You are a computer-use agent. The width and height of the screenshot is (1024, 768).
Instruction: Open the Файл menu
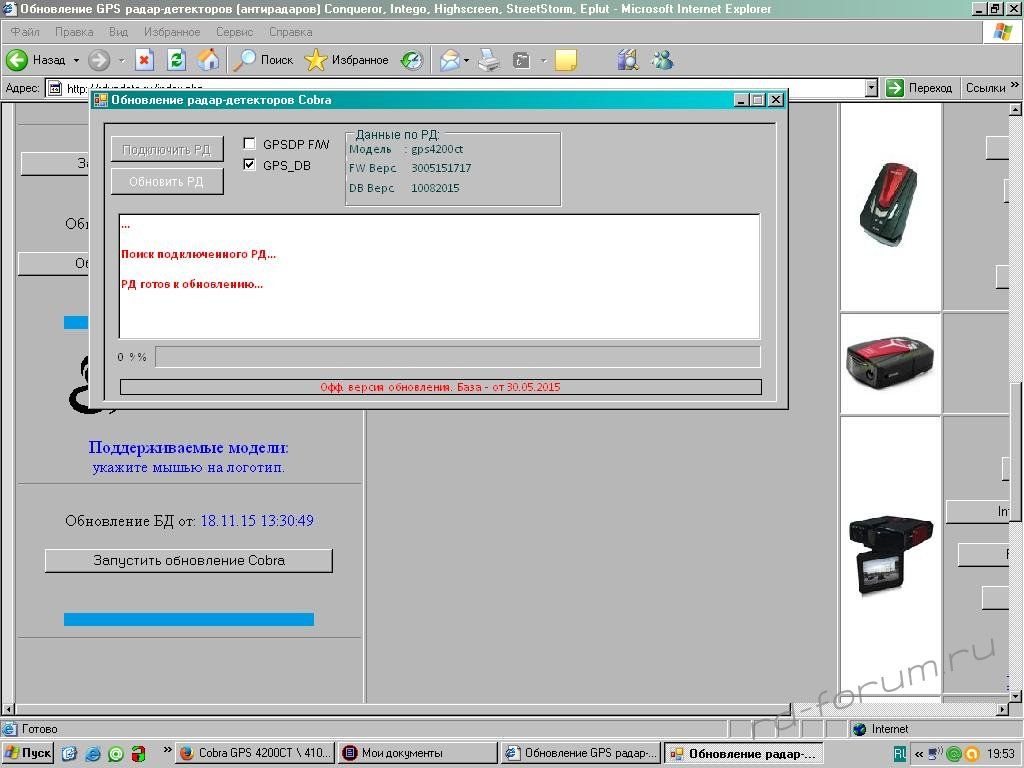tap(25, 31)
